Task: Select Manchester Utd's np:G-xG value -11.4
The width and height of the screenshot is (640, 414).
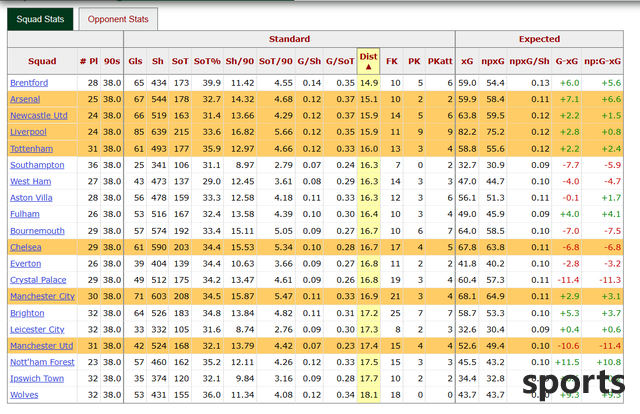Action: point(610,346)
